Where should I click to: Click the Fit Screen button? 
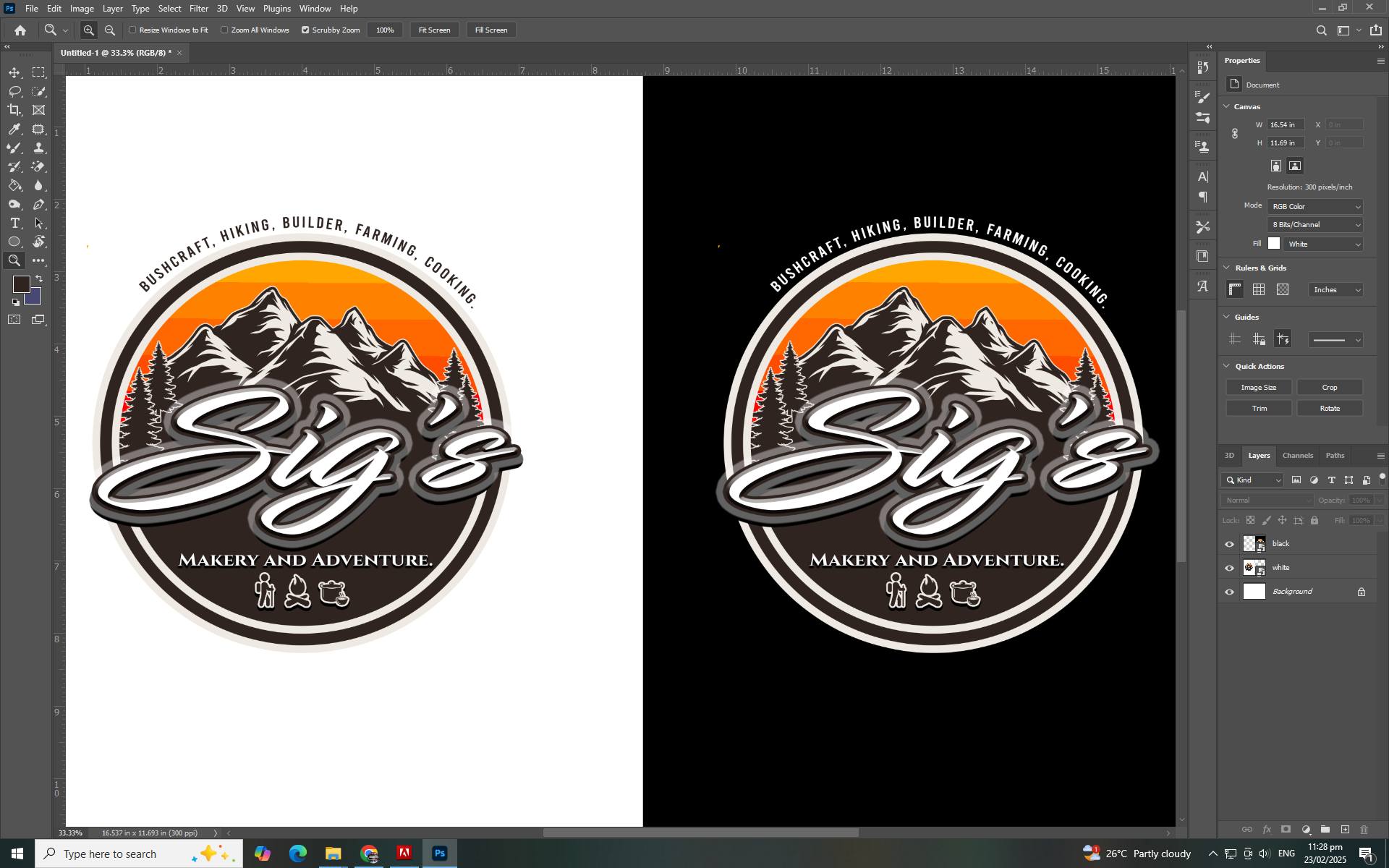pos(435,30)
